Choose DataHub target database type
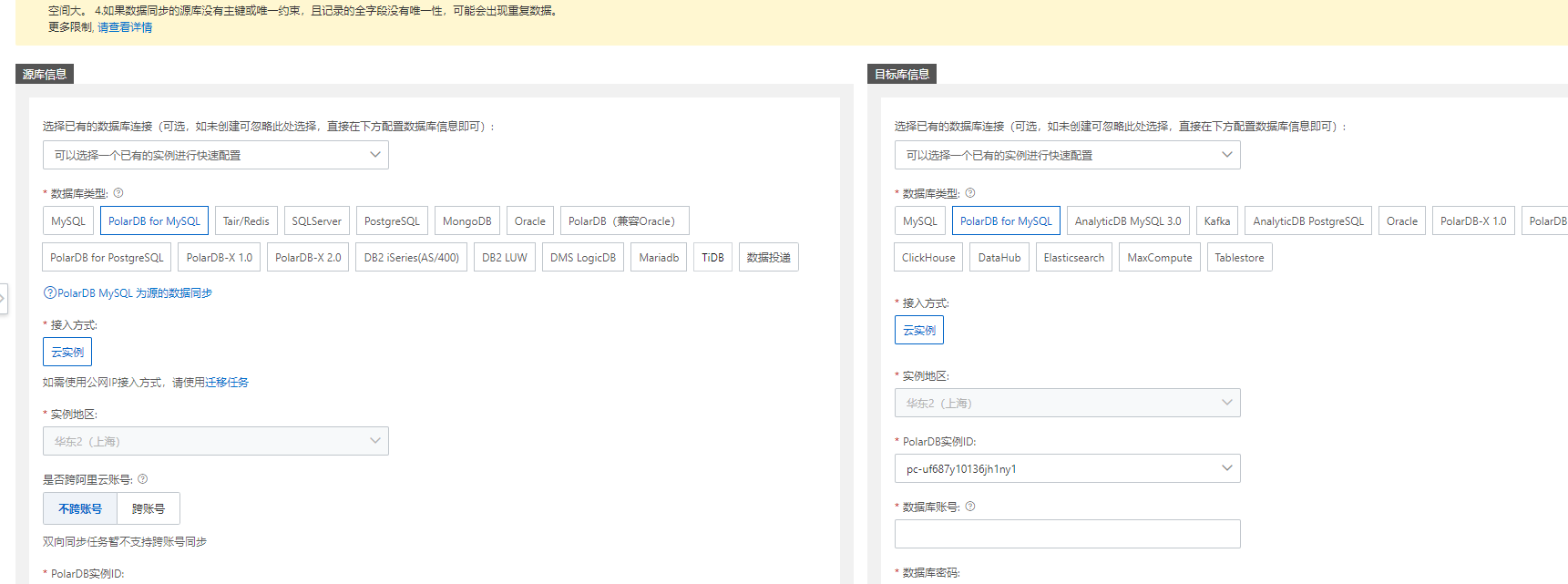The width and height of the screenshot is (1568, 584). 999,258
